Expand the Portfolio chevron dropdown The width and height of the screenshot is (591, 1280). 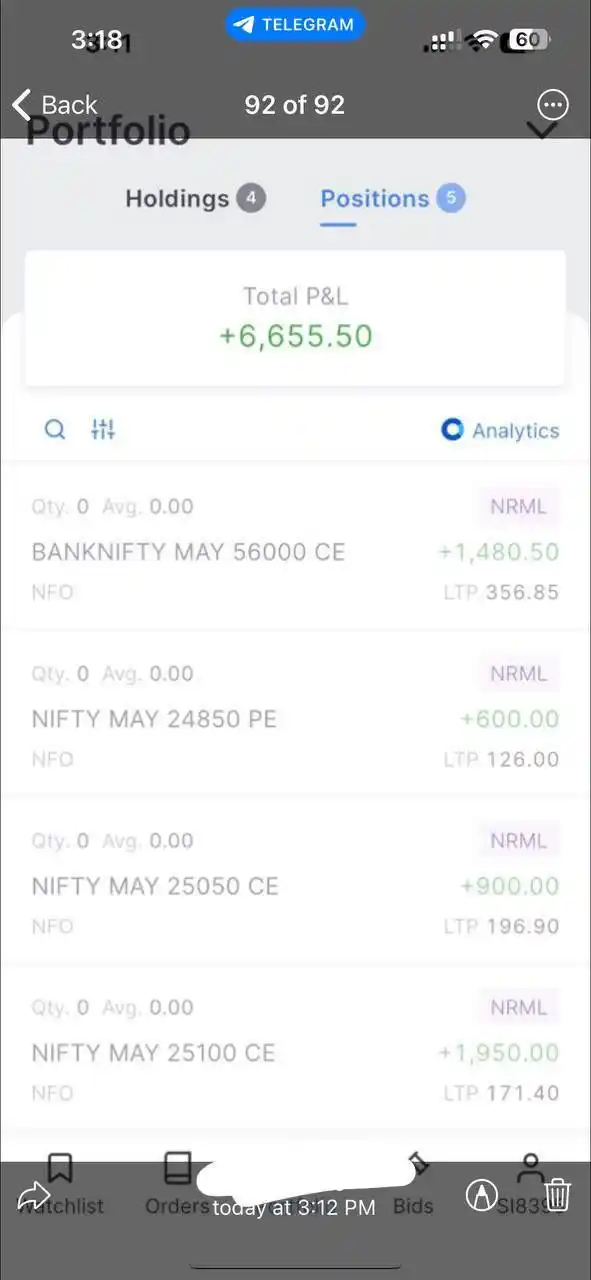542,130
